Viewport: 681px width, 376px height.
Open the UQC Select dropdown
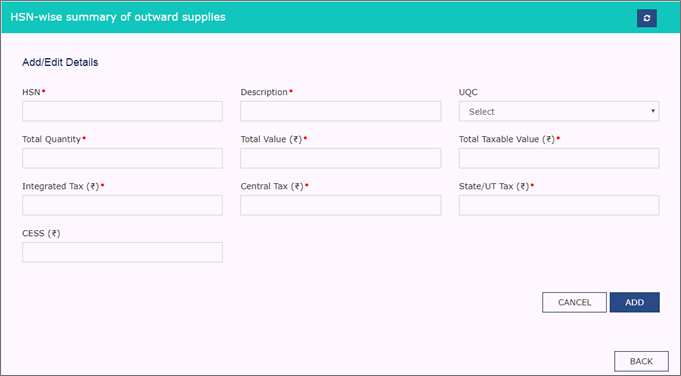(559, 112)
